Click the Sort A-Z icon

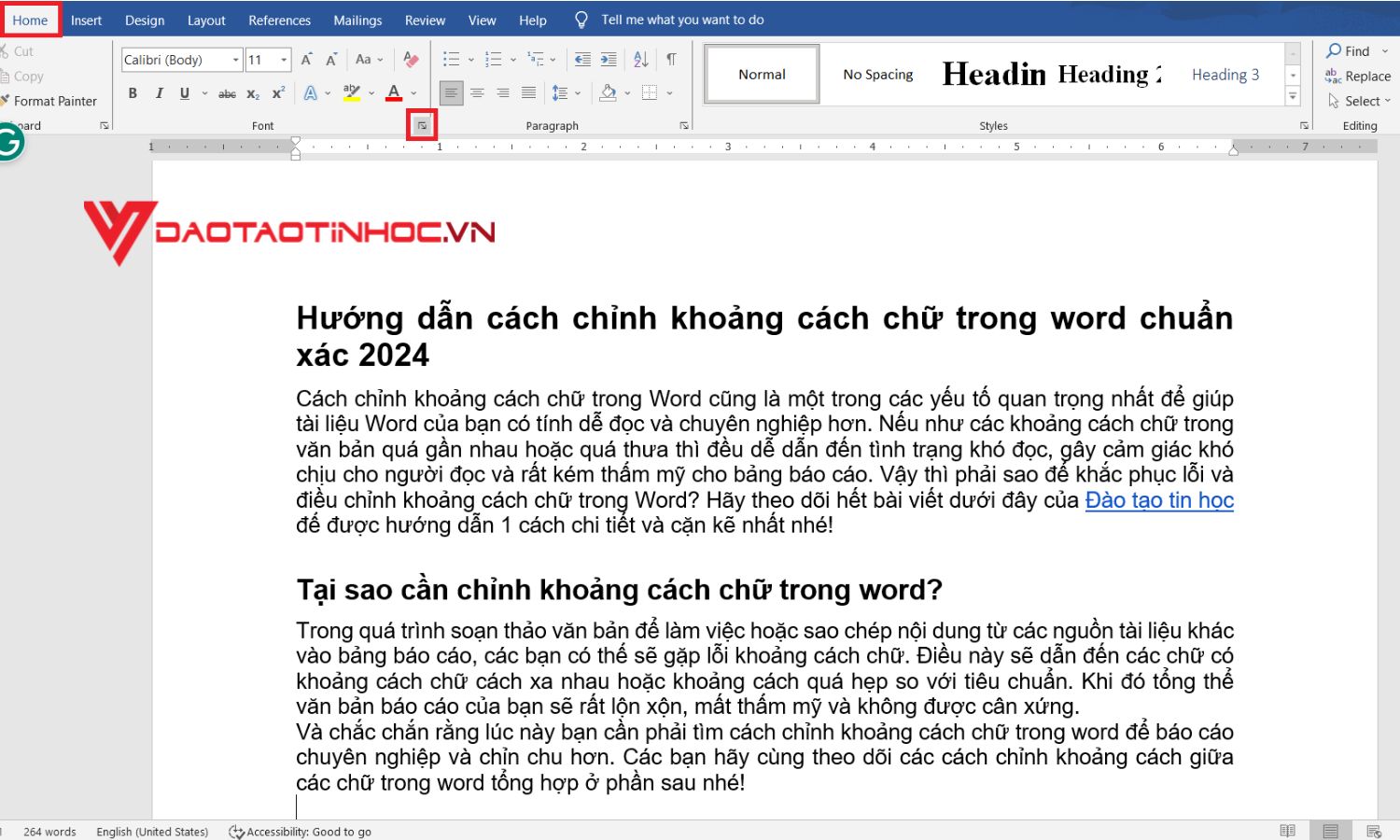point(640,60)
